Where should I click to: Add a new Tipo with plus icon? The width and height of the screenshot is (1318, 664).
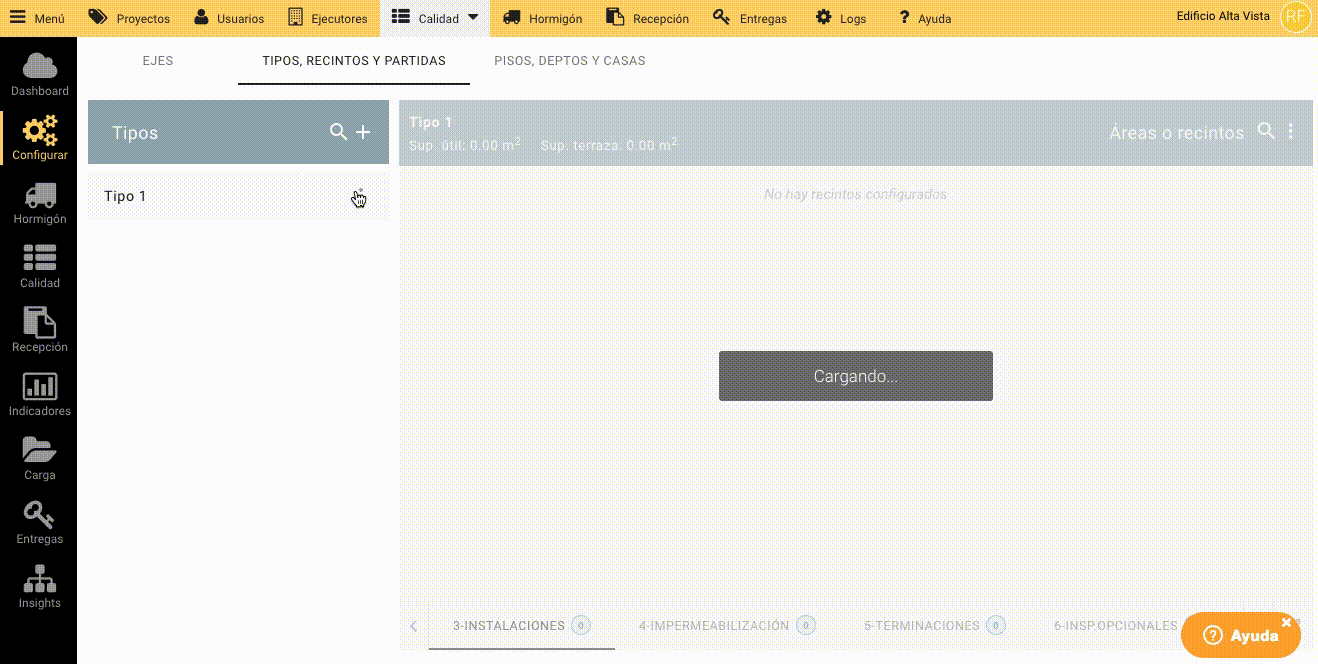(x=363, y=132)
